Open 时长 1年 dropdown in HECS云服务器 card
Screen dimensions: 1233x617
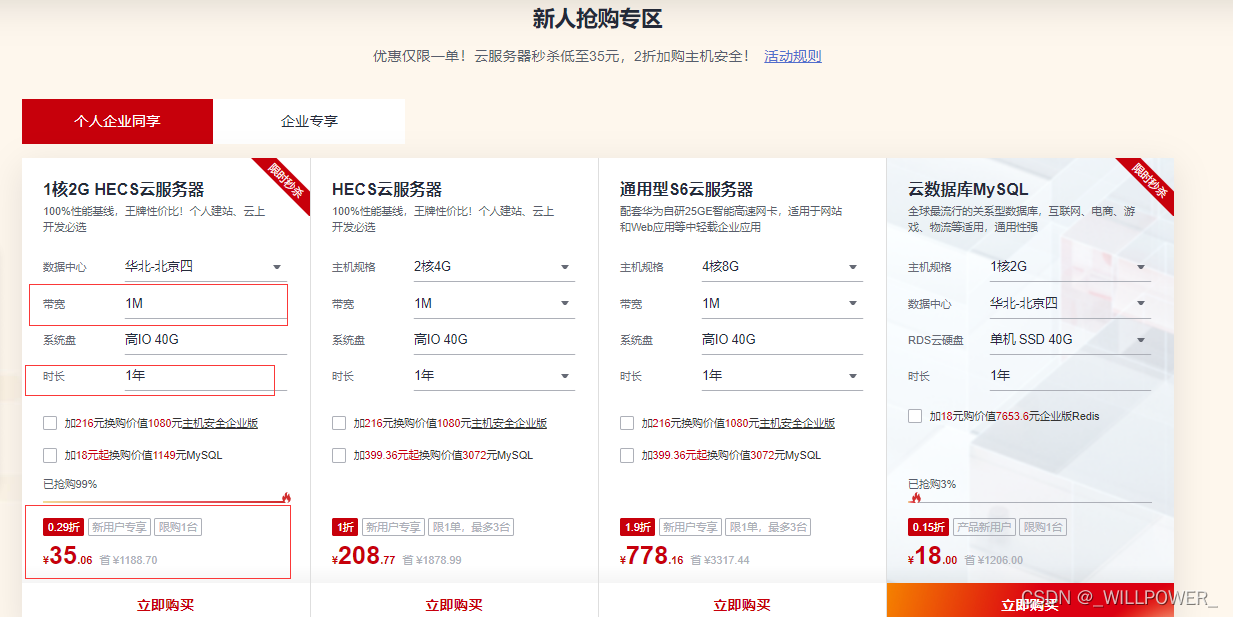tap(493, 376)
